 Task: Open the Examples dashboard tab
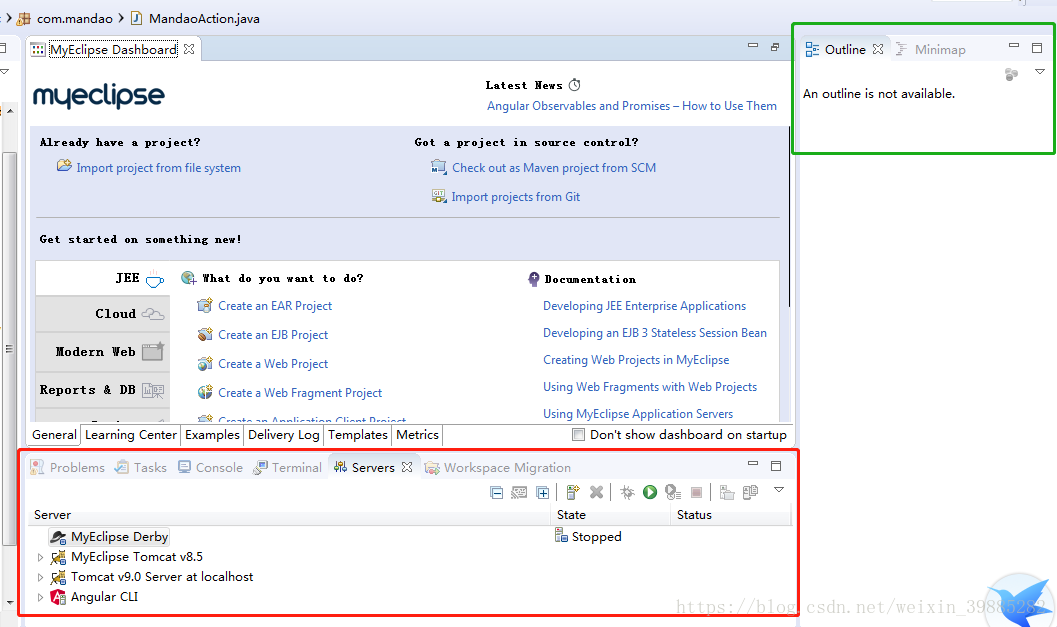(212, 435)
